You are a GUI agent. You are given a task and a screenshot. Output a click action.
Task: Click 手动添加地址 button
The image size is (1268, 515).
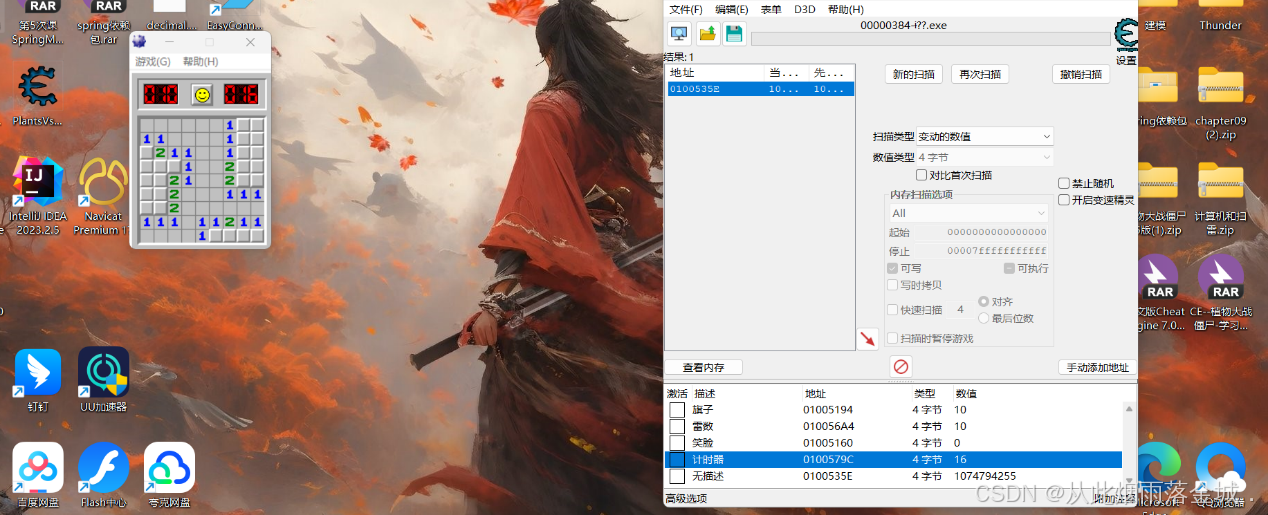(1097, 367)
